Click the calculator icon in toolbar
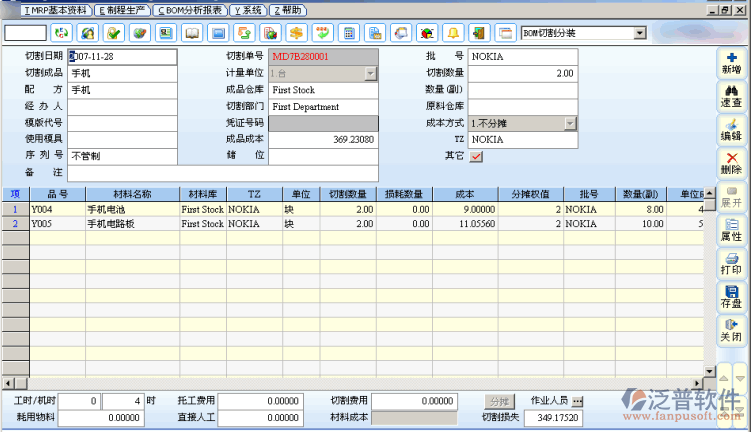 pos(349,33)
